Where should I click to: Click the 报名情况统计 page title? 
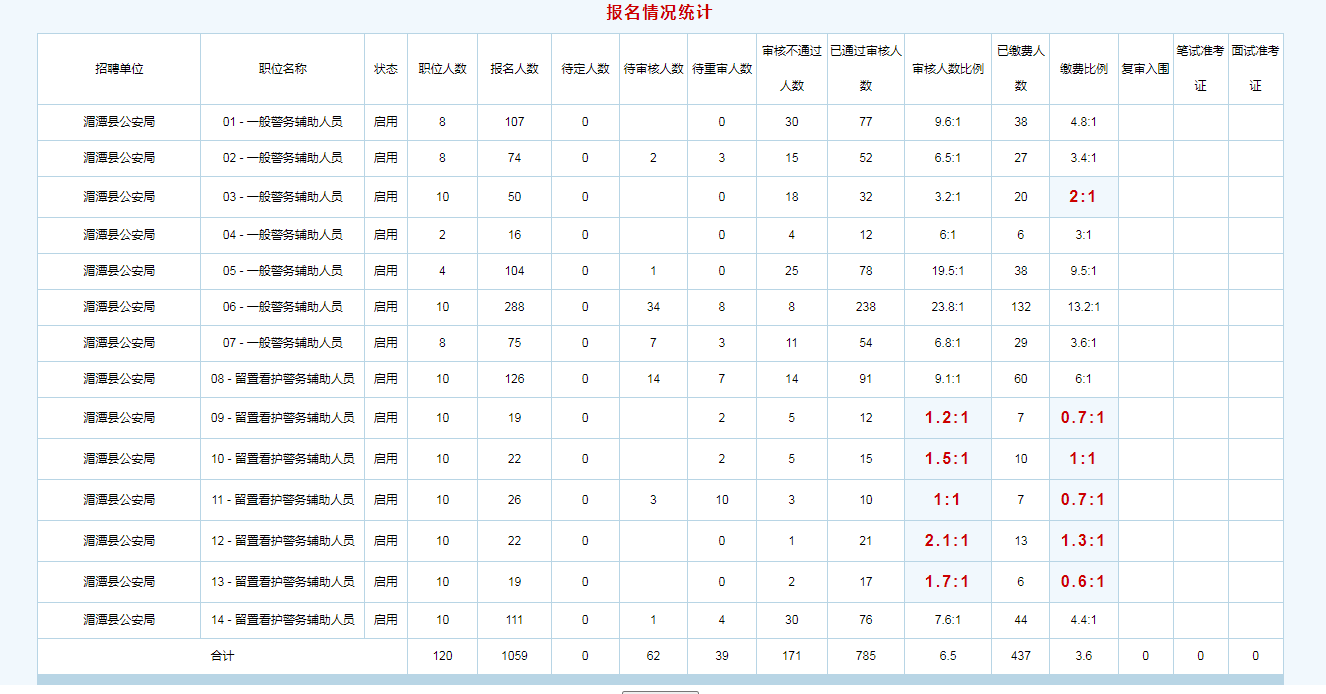tap(659, 13)
